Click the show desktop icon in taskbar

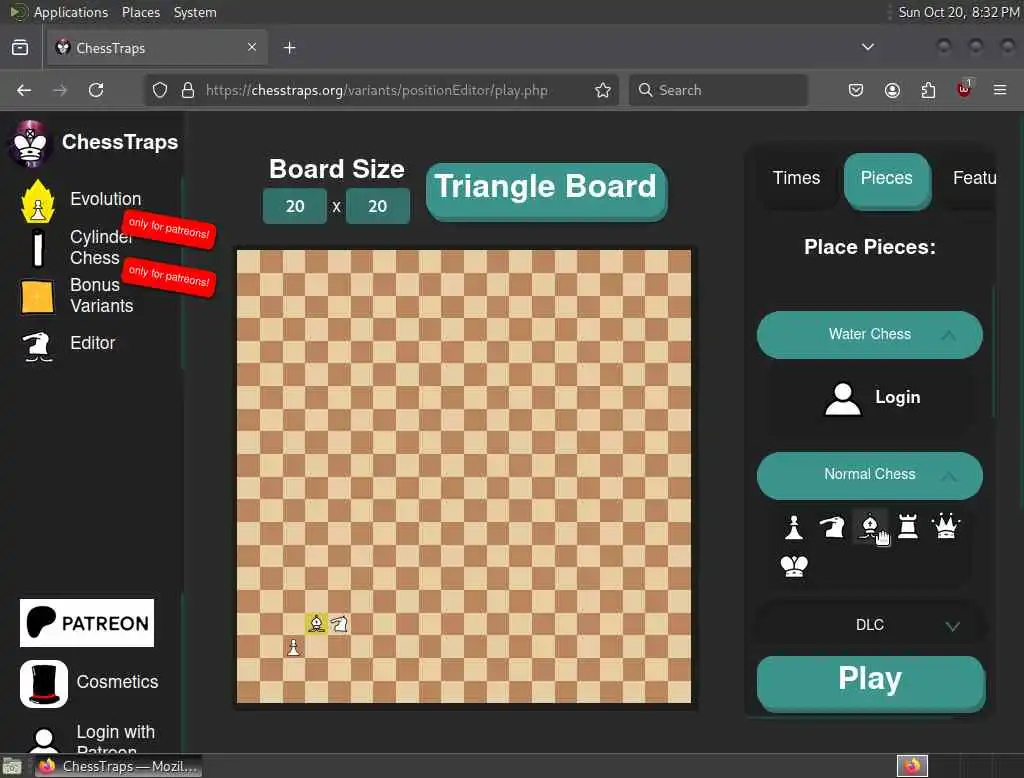pos(12,766)
